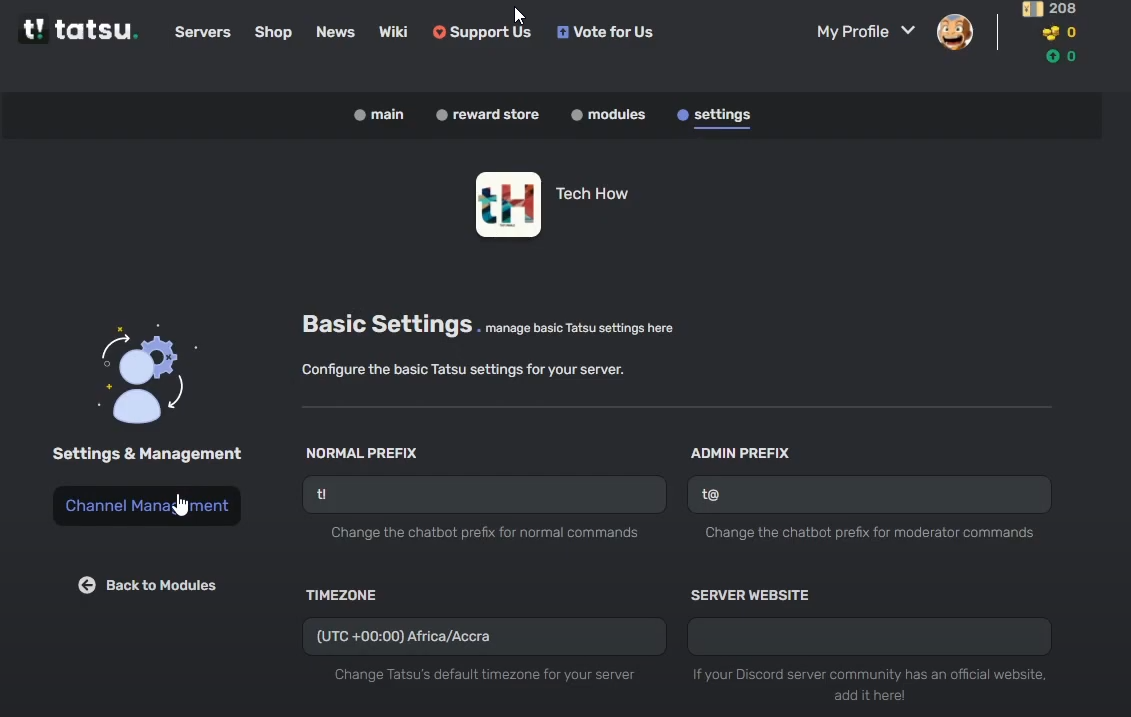Switch to the reward store tab
The image size is (1131, 717).
pyautogui.click(x=487, y=115)
